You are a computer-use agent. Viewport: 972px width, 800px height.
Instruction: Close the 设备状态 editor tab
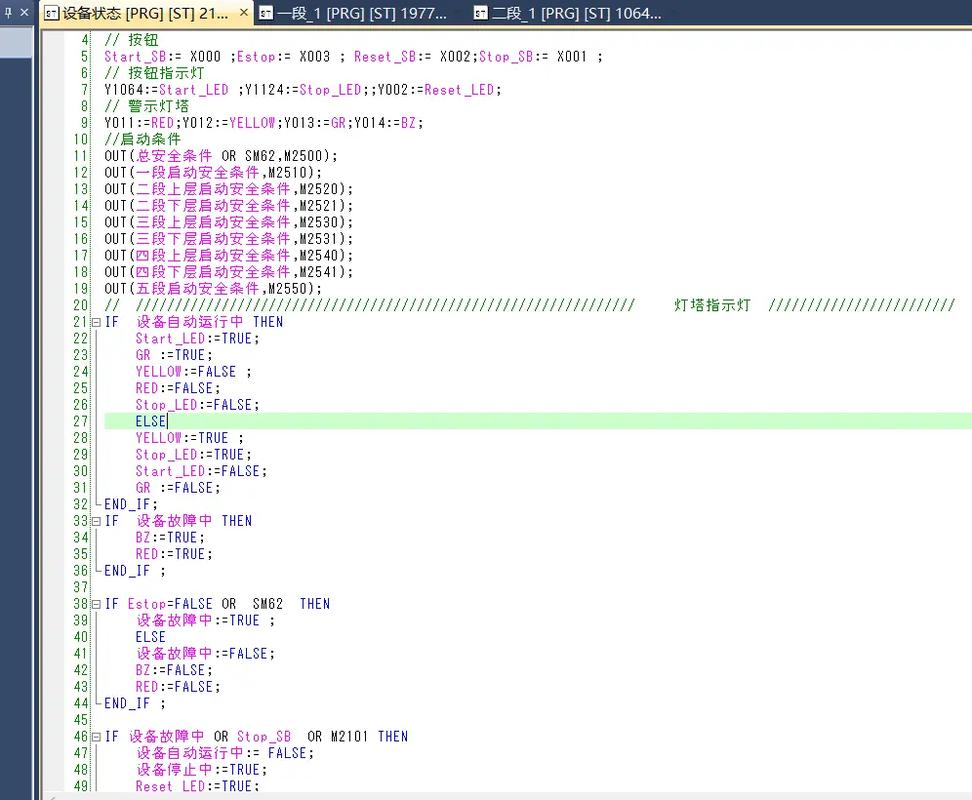coord(244,12)
